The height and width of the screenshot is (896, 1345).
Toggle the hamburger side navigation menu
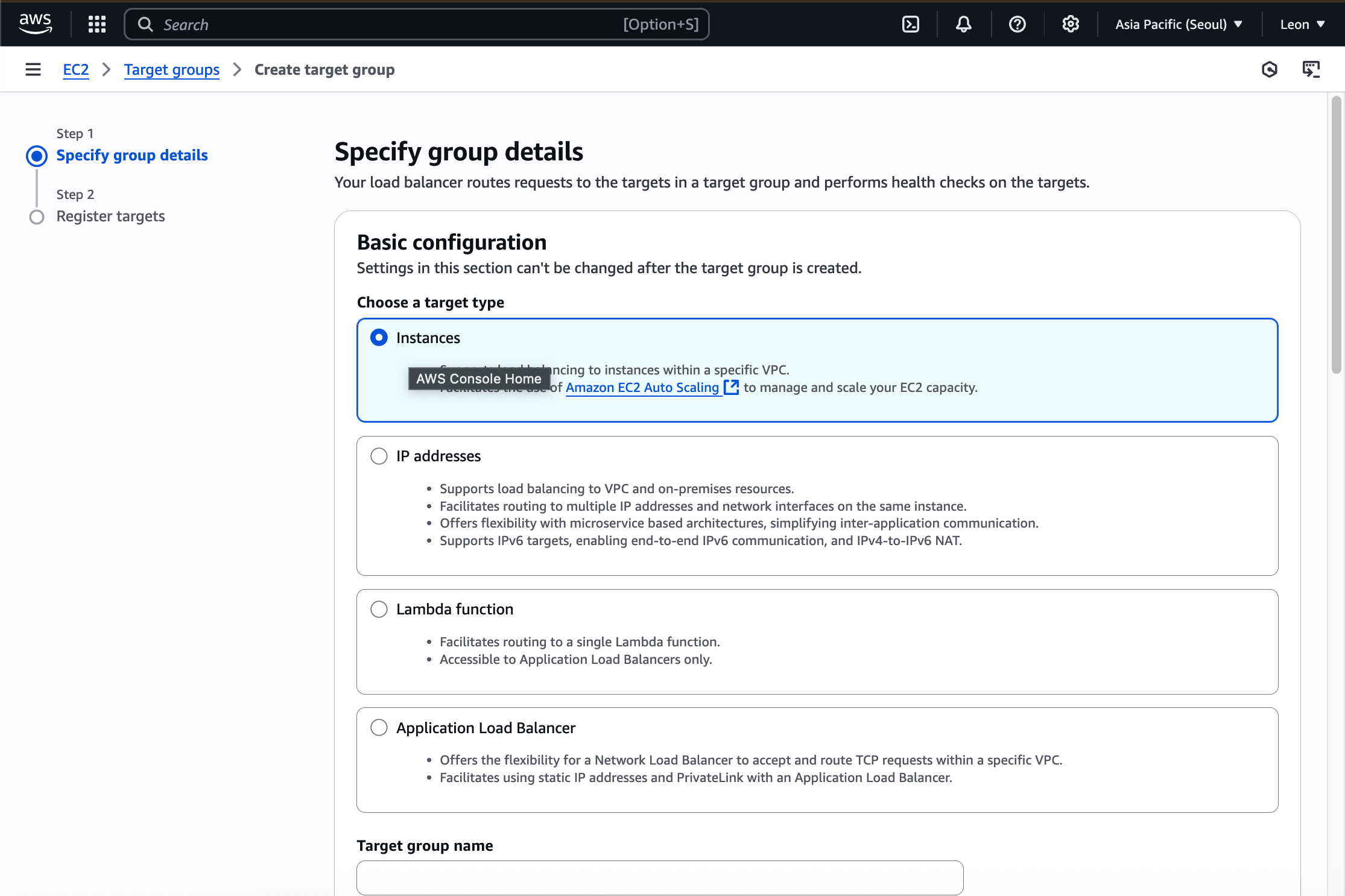[33, 69]
